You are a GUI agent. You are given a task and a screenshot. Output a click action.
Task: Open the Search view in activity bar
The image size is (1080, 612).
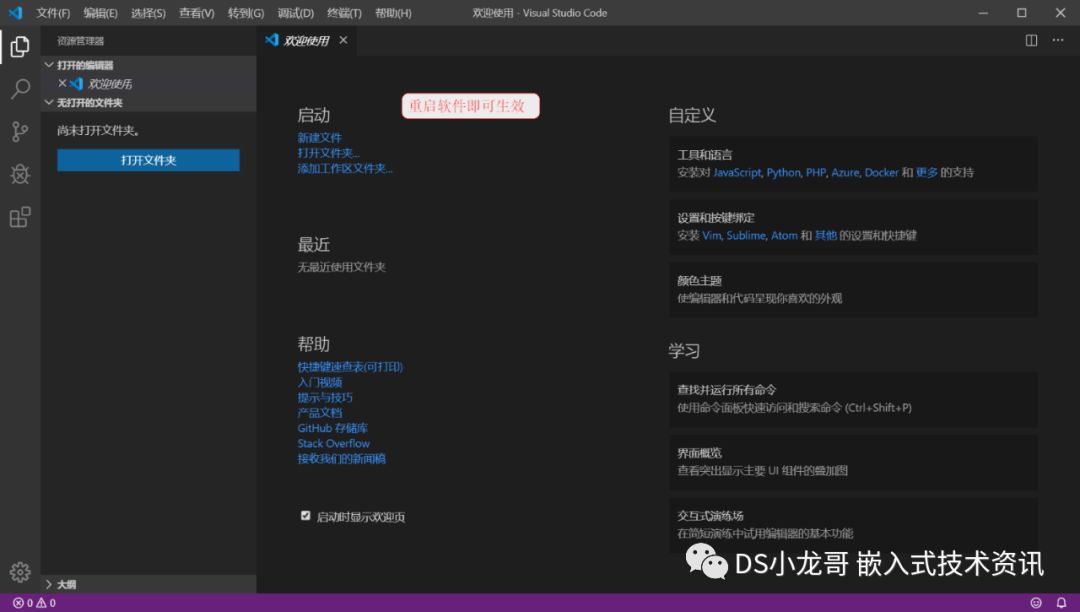point(20,89)
